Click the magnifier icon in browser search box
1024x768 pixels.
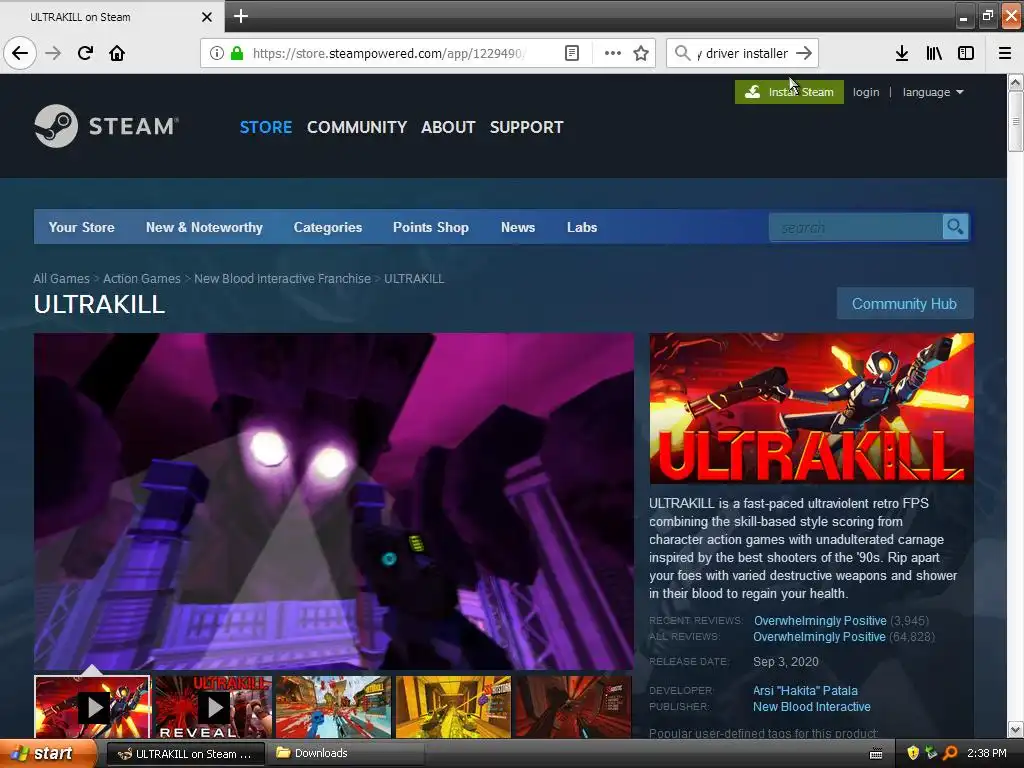pos(682,53)
